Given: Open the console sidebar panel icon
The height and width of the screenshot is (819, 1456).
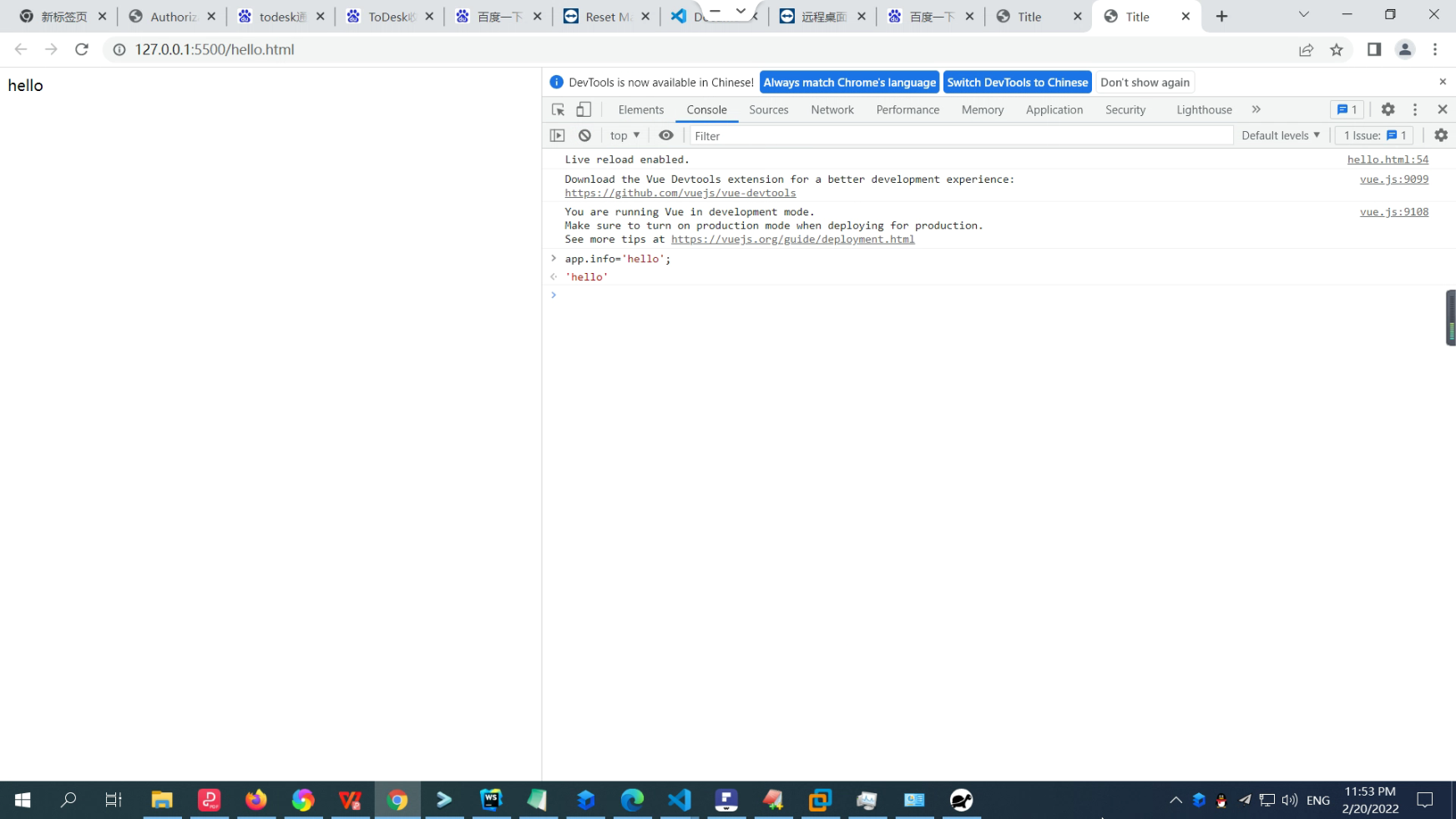Looking at the screenshot, I should 557,135.
